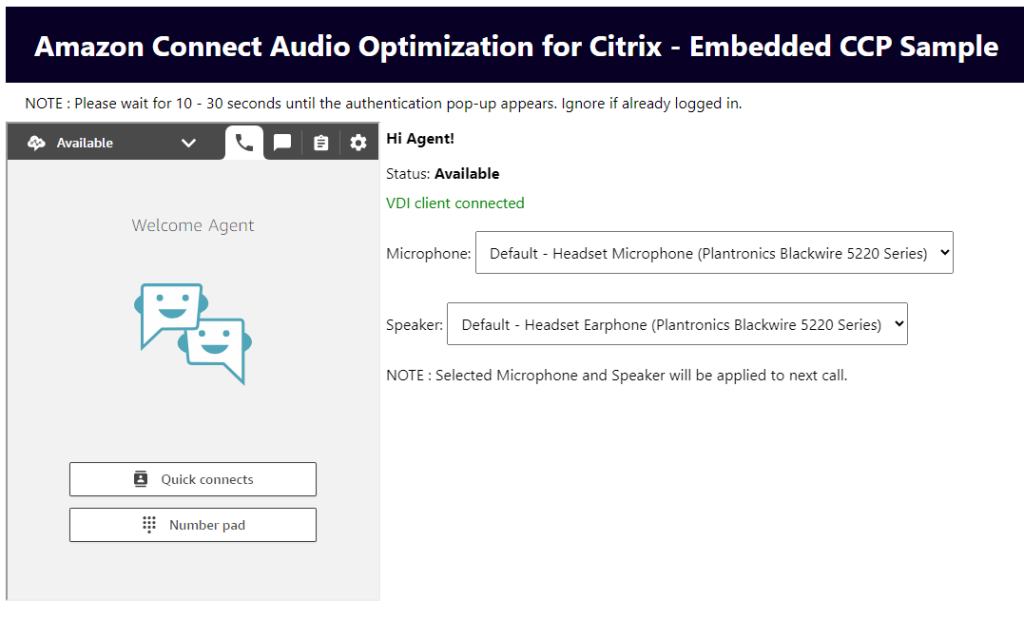Open the CCP settings gear icon

click(x=357, y=142)
